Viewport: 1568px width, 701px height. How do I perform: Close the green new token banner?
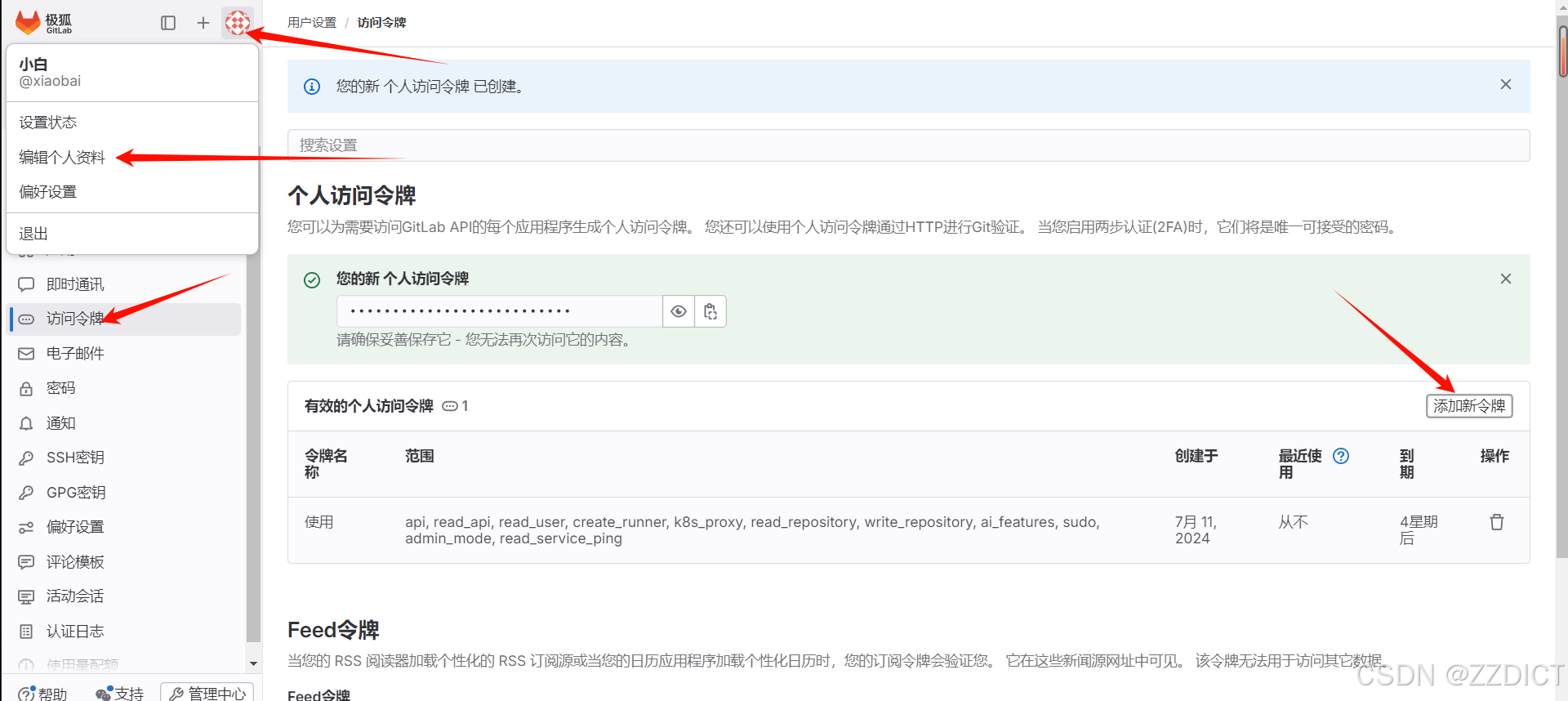click(x=1506, y=279)
